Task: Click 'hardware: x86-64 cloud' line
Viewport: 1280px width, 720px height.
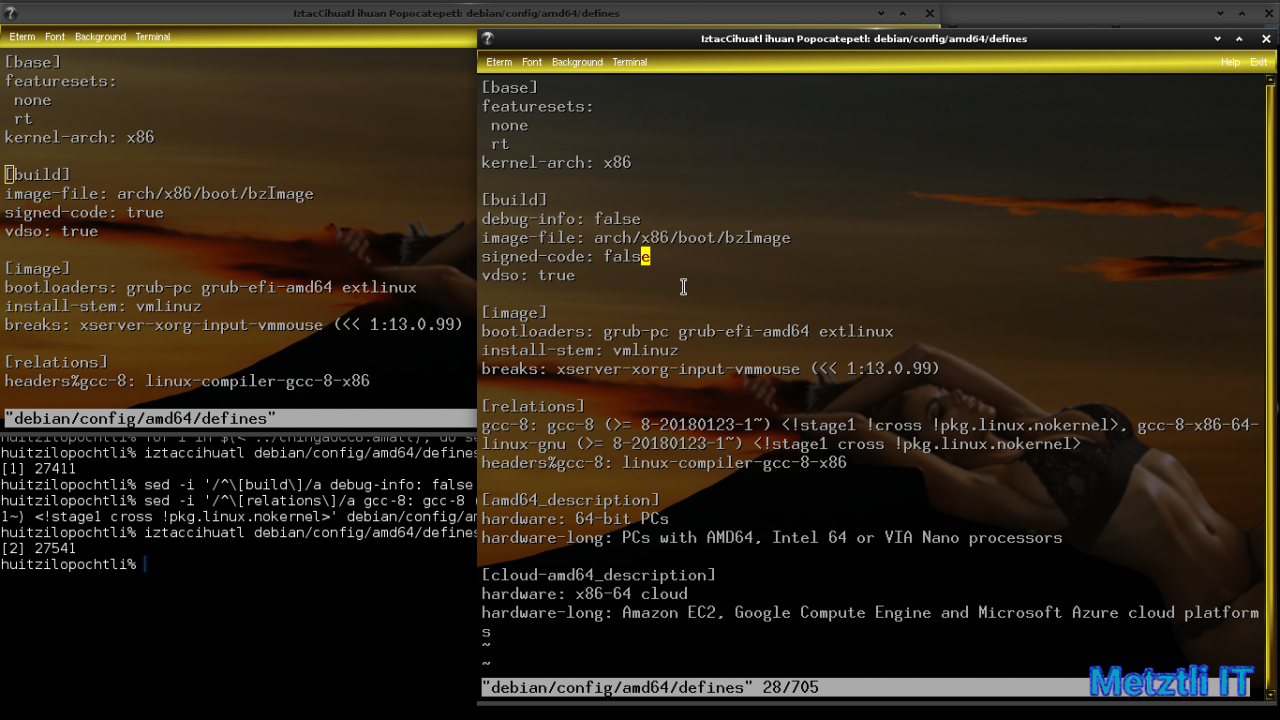Action: 584,594
